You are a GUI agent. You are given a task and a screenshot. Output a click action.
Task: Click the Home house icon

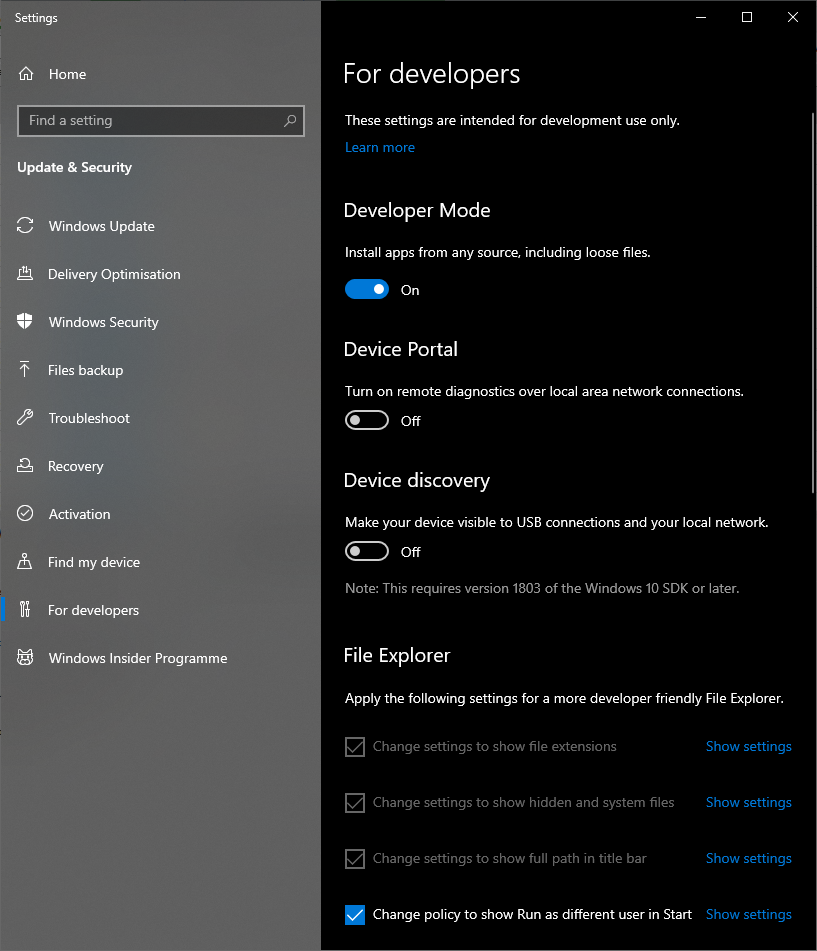[25, 74]
